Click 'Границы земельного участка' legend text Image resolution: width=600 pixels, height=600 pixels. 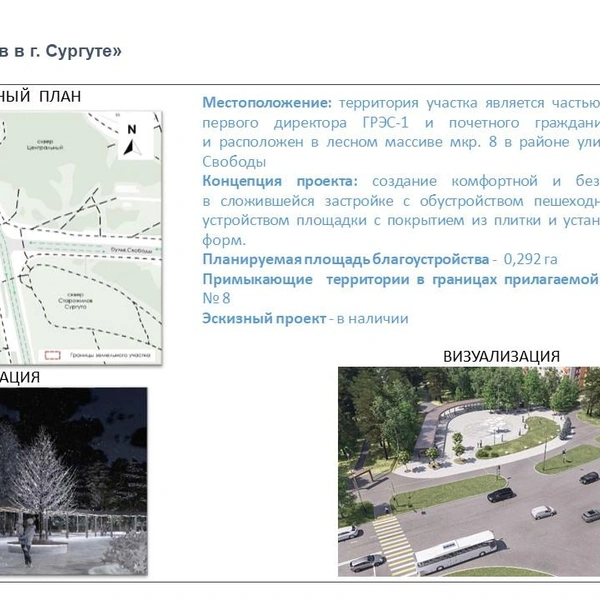point(110,355)
